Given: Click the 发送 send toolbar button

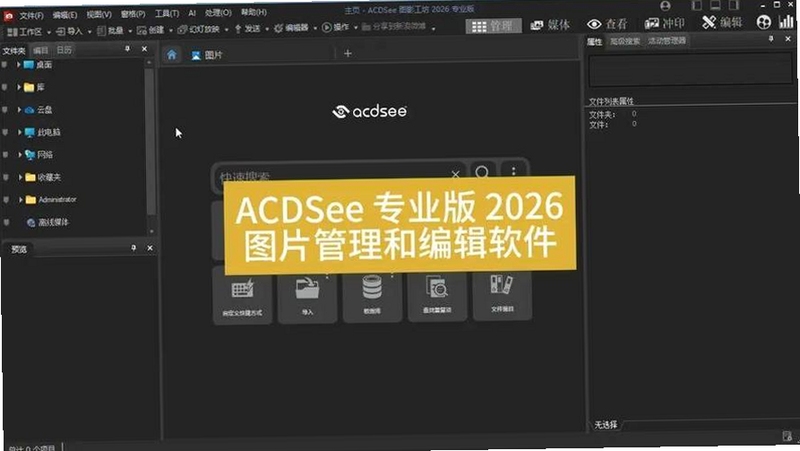Looking at the screenshot, I should (x=247, y=29).
